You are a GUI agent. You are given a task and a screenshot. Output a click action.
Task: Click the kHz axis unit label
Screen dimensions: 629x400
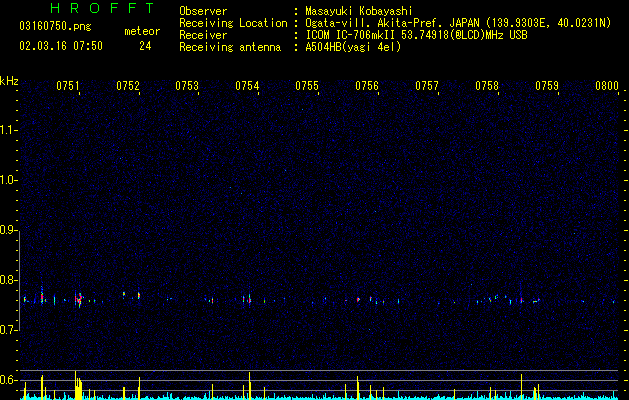(9, 81)
